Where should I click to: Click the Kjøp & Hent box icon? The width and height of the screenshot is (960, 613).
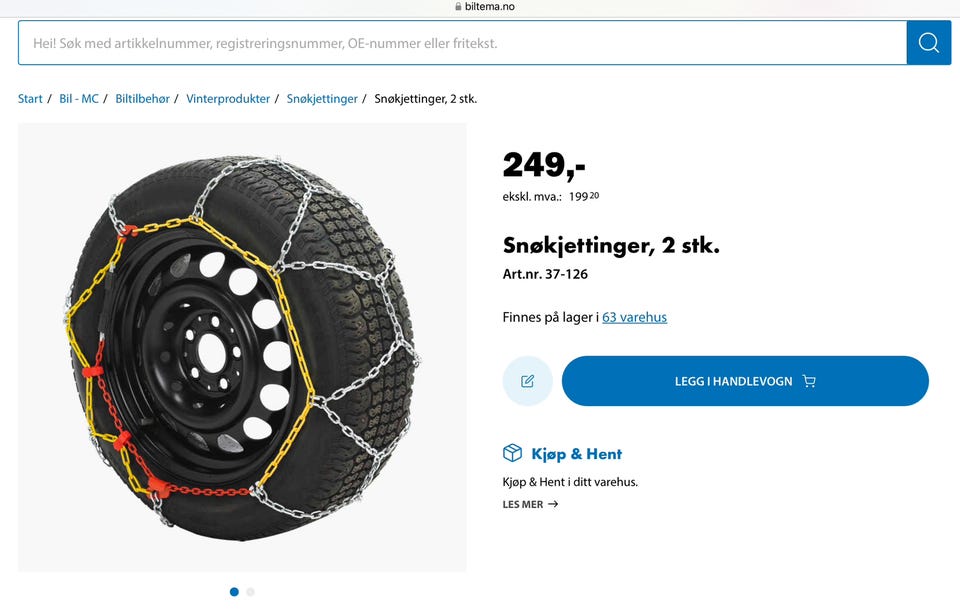(512, 453)
